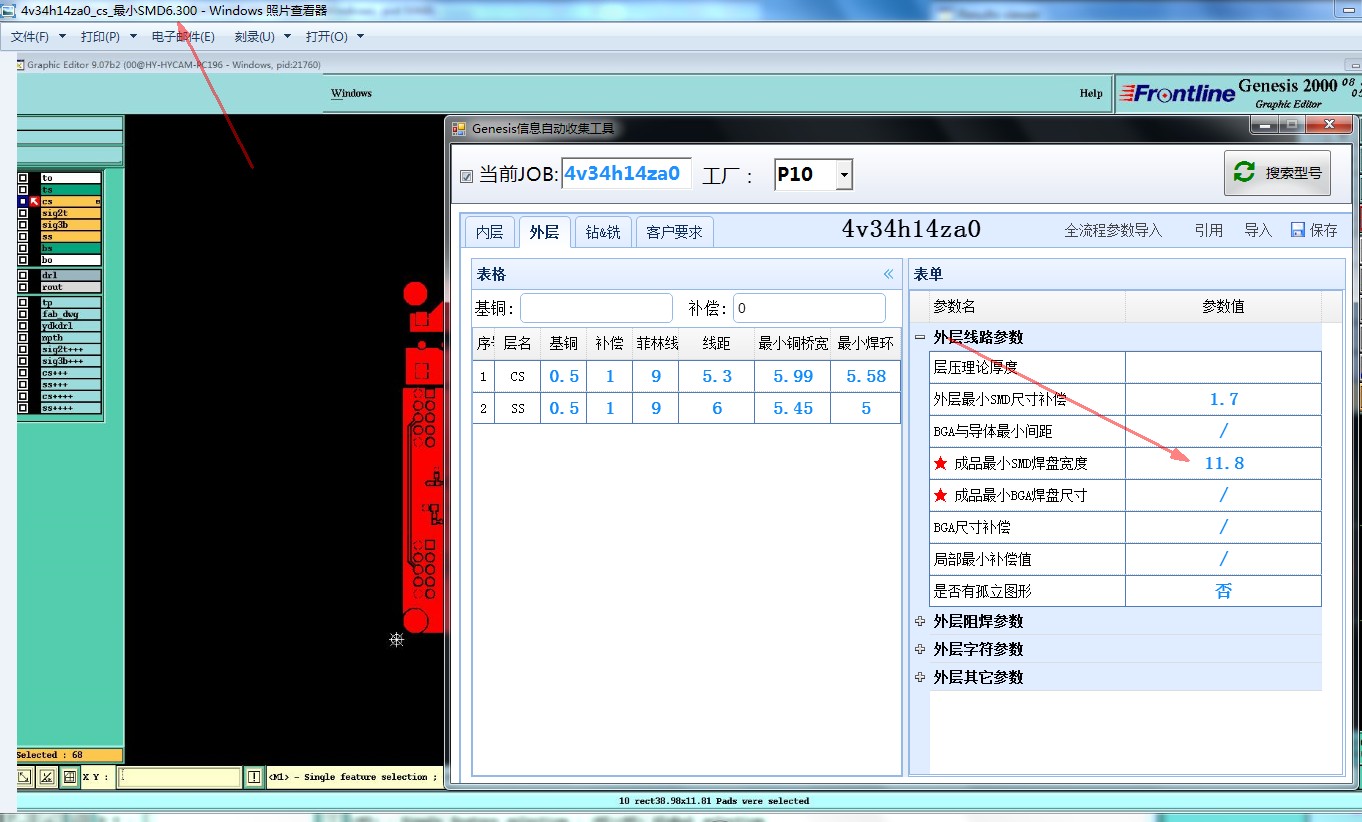The image size is (1362, 822).
Task: Switch to the 内层 tab
Action: 489,232
